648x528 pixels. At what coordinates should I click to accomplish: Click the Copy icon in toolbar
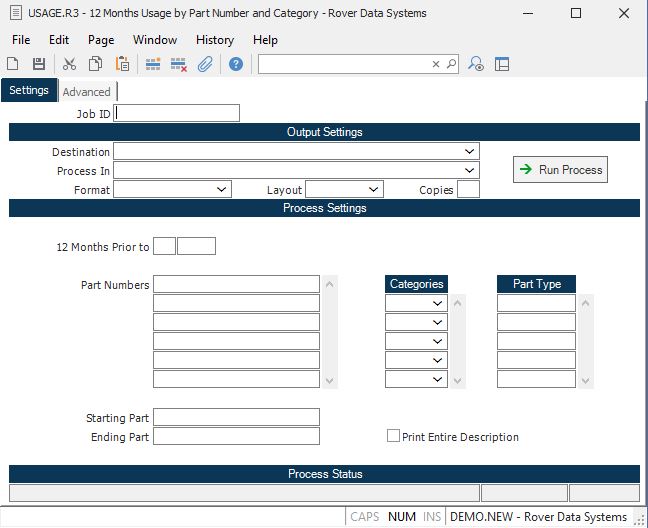95,64
